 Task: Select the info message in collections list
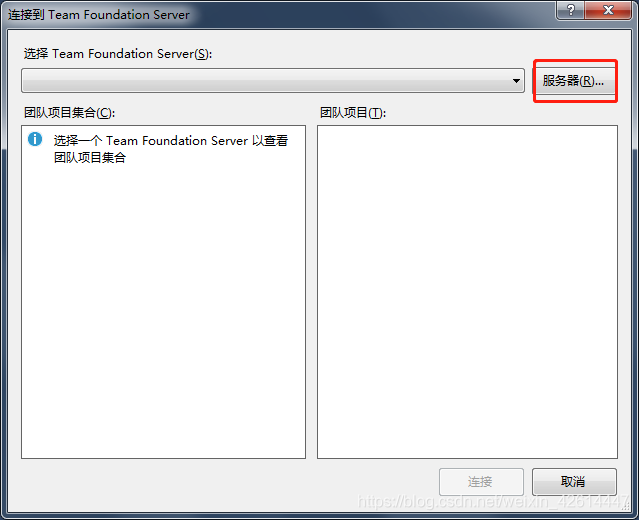click(171, 149)
